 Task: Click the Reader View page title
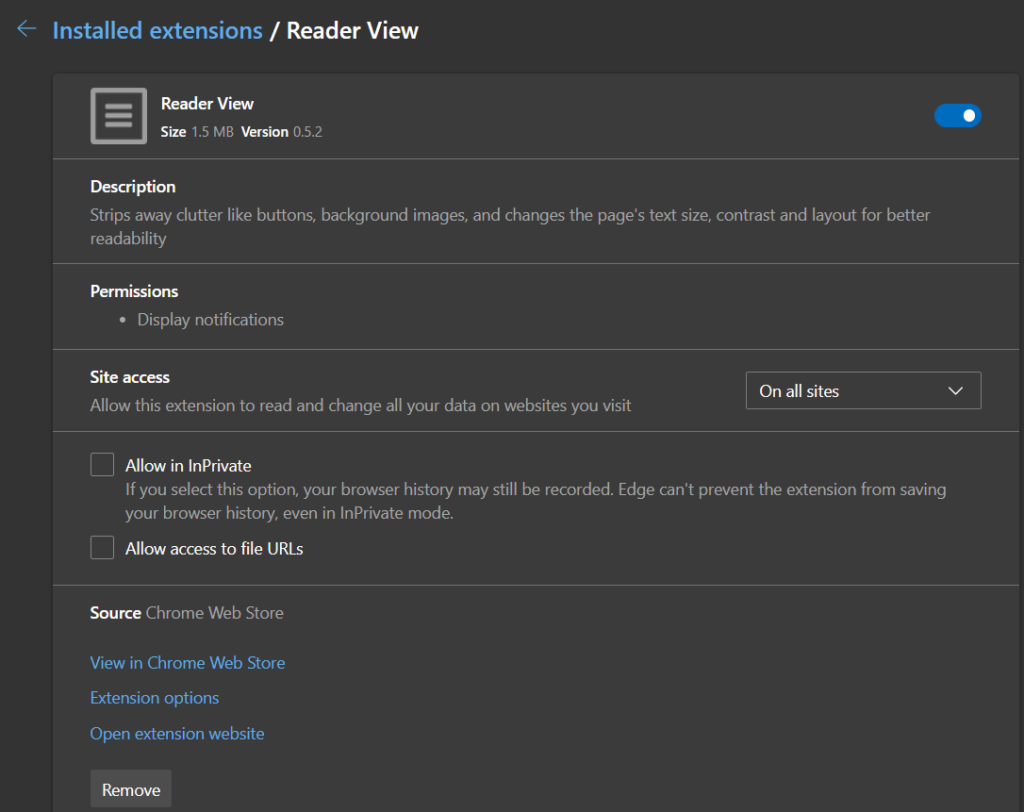tap(352, 30)
